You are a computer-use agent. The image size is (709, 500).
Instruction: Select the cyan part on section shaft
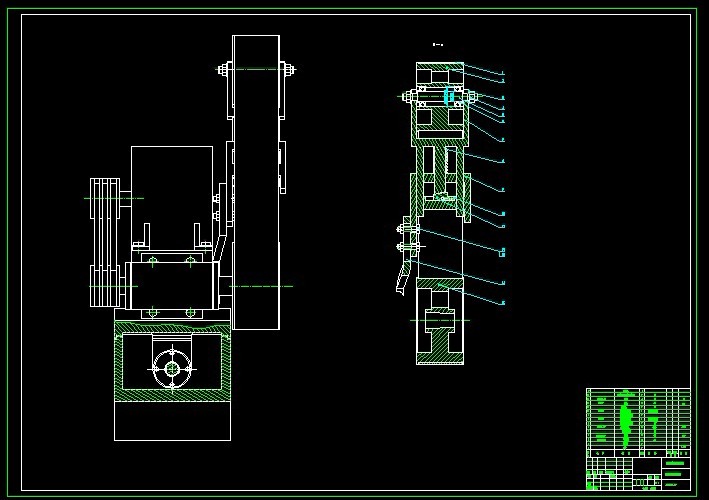click(x=448, y=96)
